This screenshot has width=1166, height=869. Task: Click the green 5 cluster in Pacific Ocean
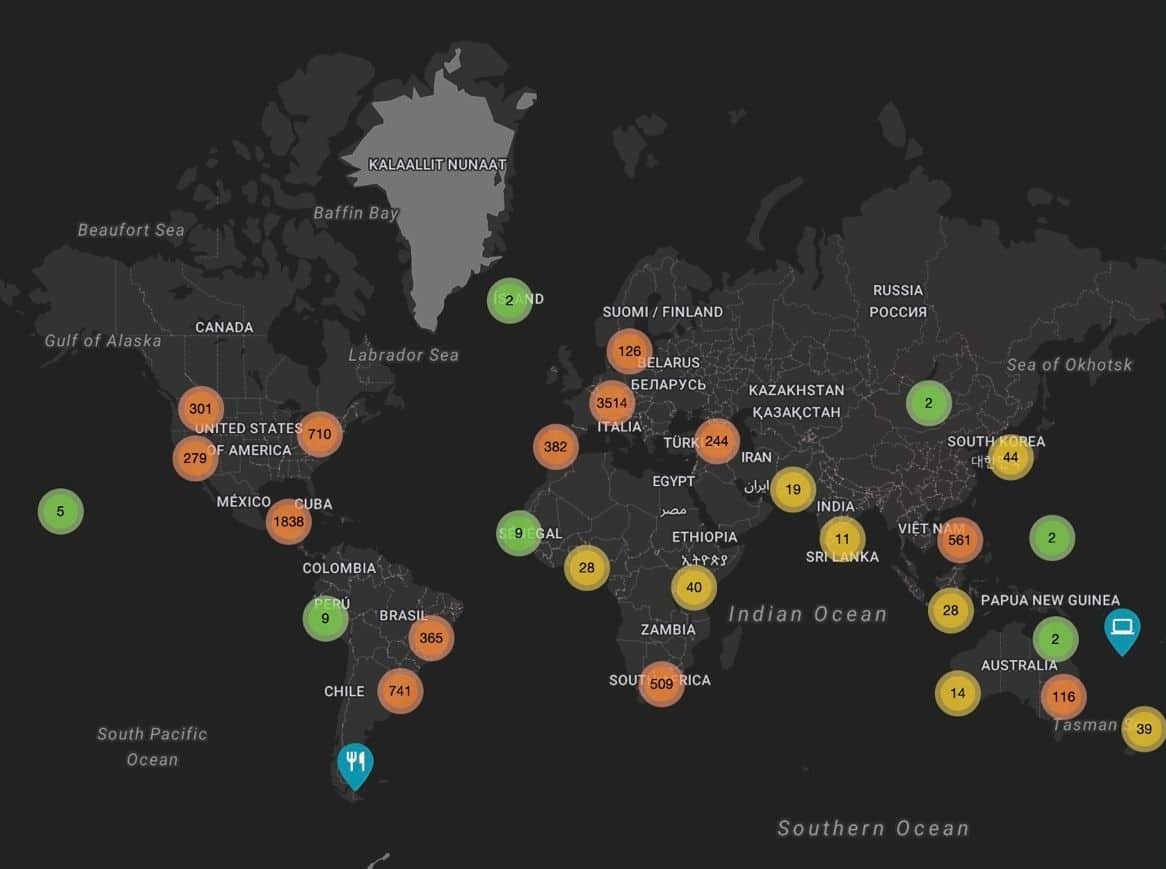(x=60, y=511)
